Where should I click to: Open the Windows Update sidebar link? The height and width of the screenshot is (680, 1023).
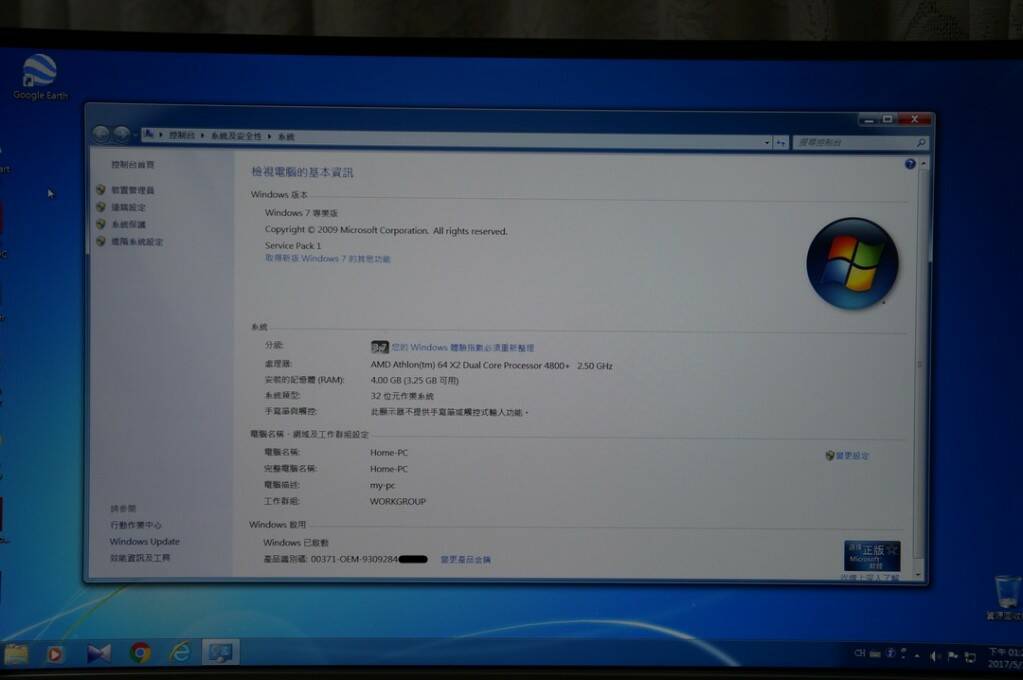tap(145, 542)
